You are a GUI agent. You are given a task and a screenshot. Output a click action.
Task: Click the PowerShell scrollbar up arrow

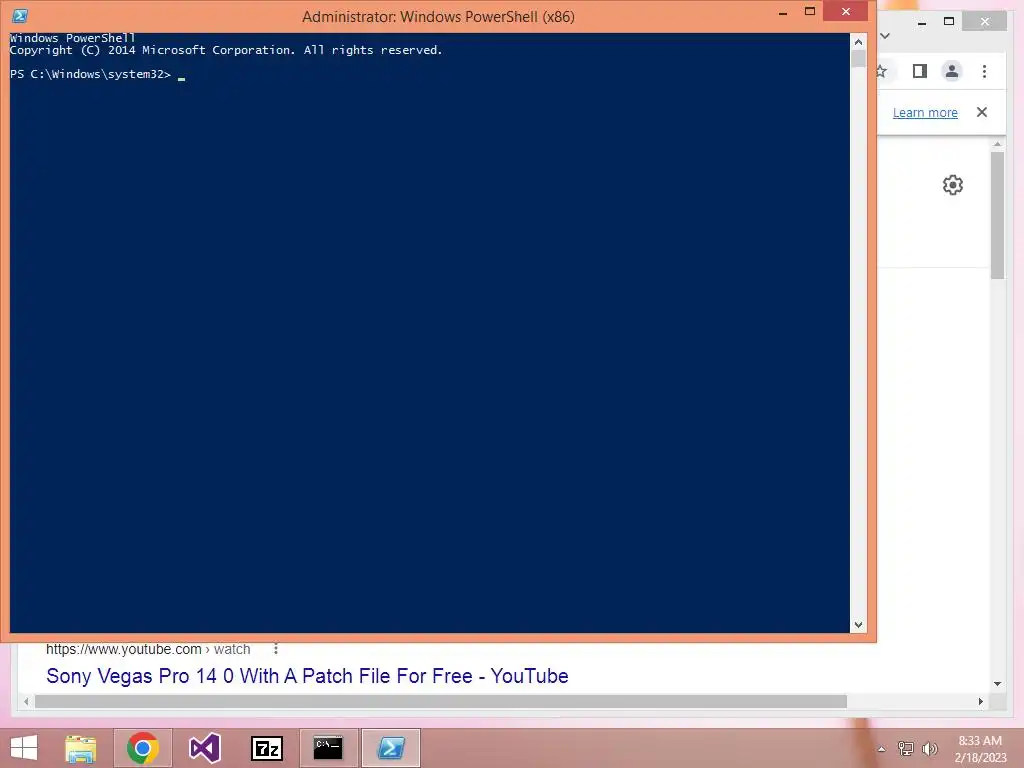(858, 42)
